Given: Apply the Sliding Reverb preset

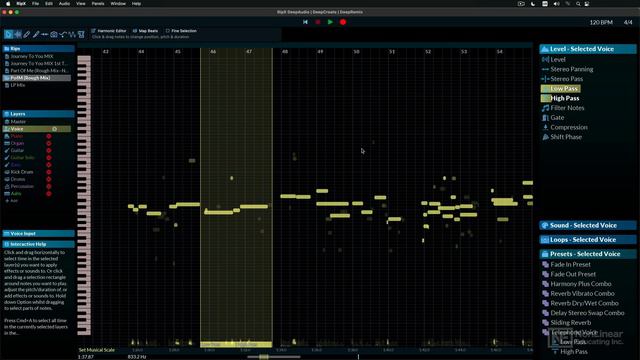Looking at the screenshot, I should pyautogui.click(x=566, y=323).
